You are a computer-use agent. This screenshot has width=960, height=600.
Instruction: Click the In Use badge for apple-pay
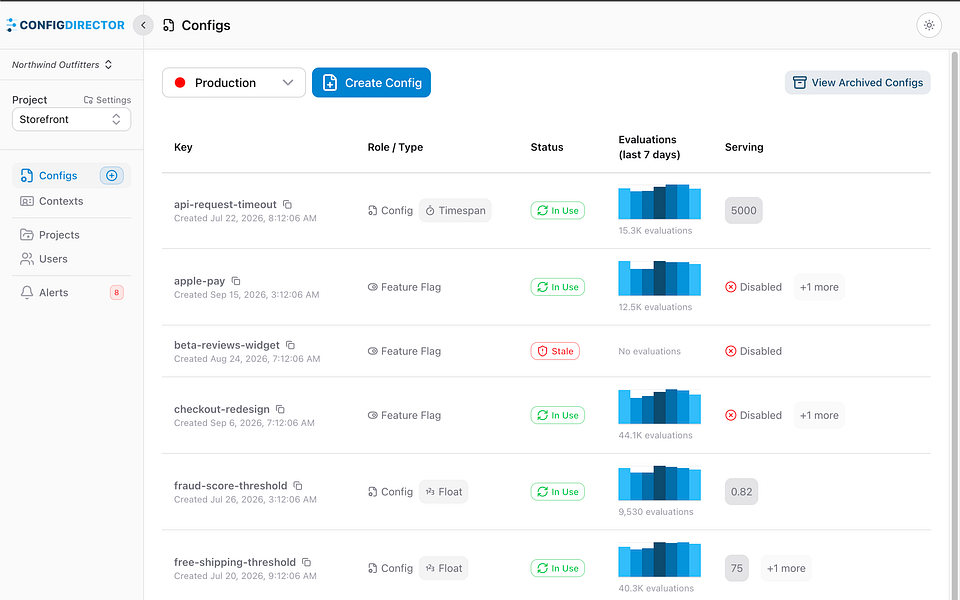pos(558,287)
